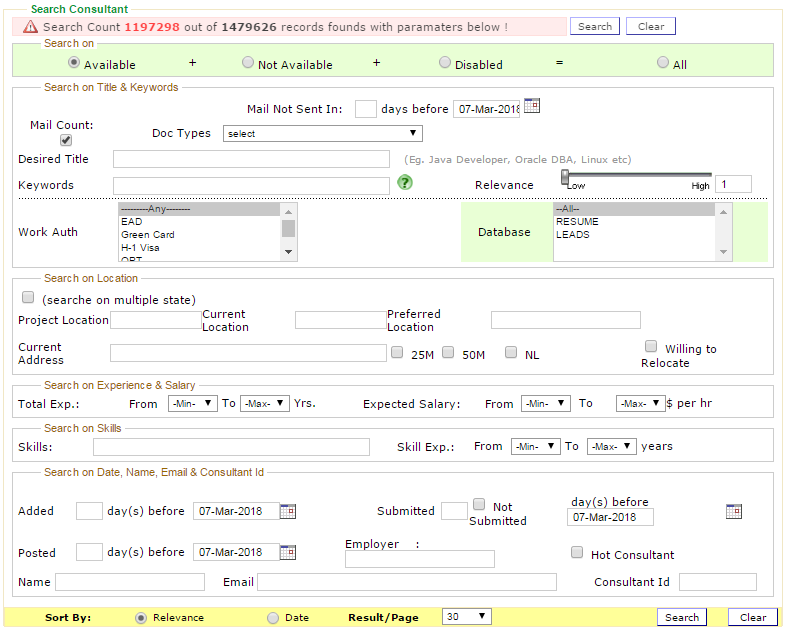Open Total Exp. From -Min- dropdown
Viewport: 786px width, 642px height.
coord(193,403)
